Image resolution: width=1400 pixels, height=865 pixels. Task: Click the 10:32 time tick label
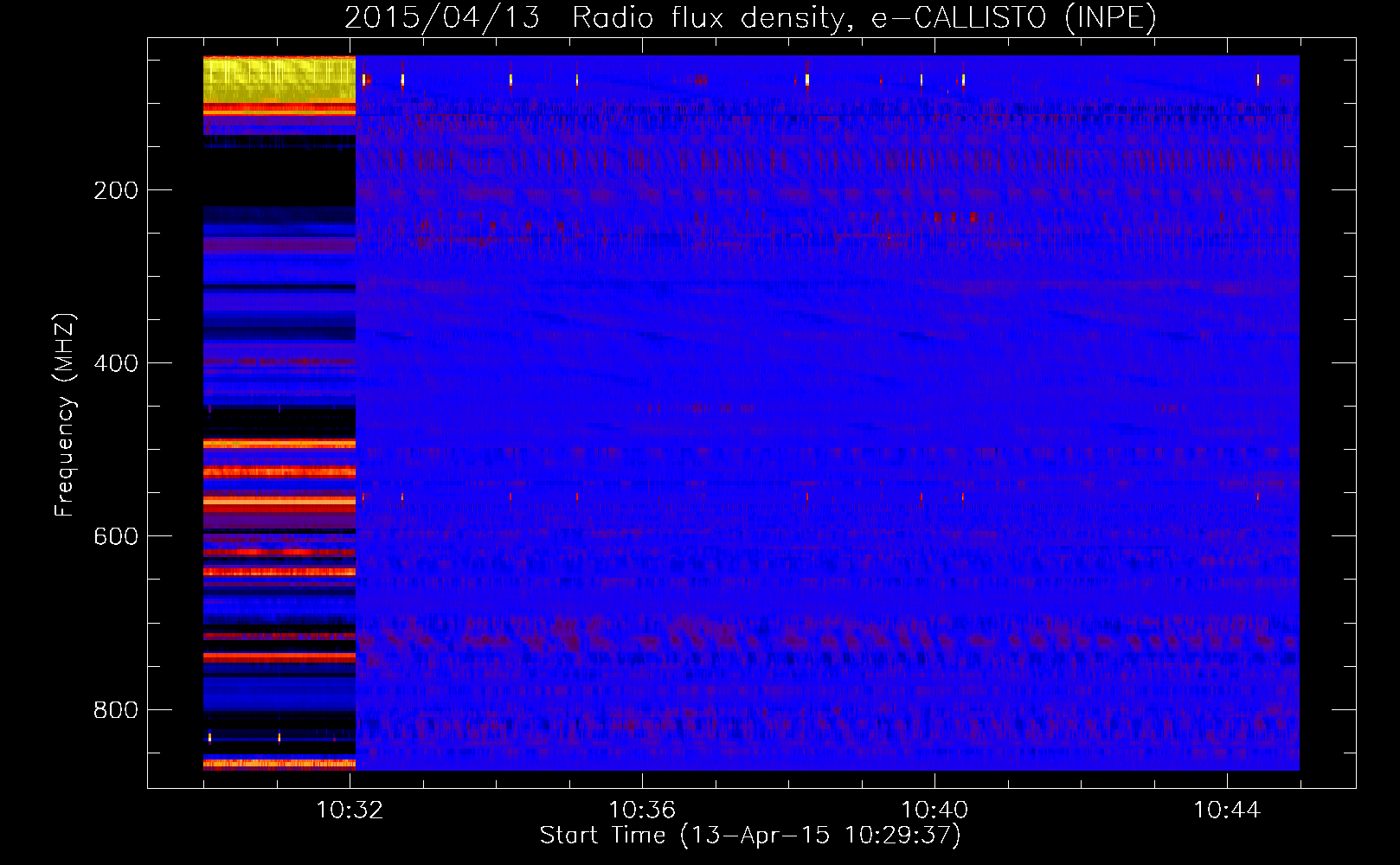(x=350, y=811)
